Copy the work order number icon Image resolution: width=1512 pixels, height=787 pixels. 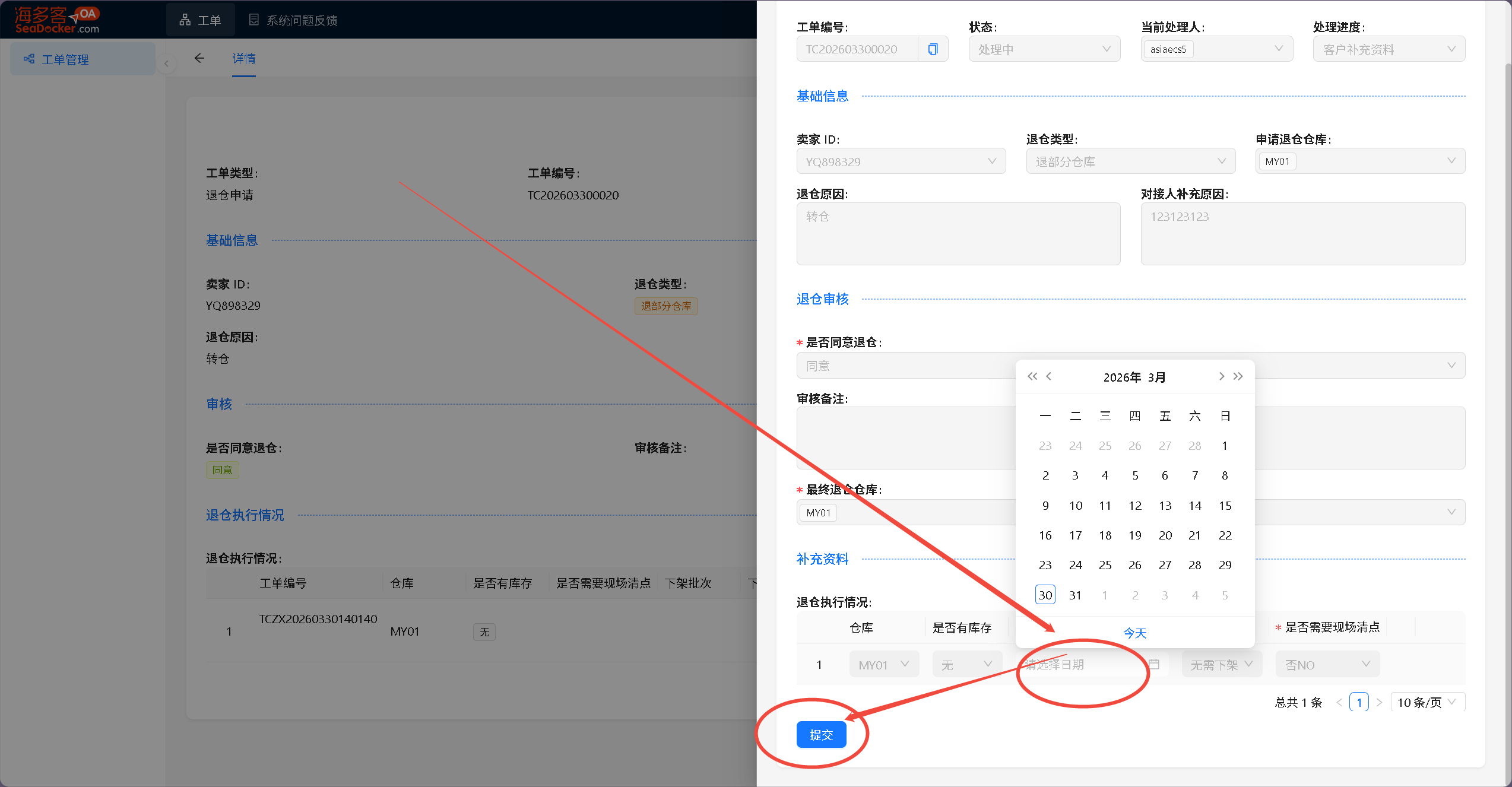coord(933,49)
